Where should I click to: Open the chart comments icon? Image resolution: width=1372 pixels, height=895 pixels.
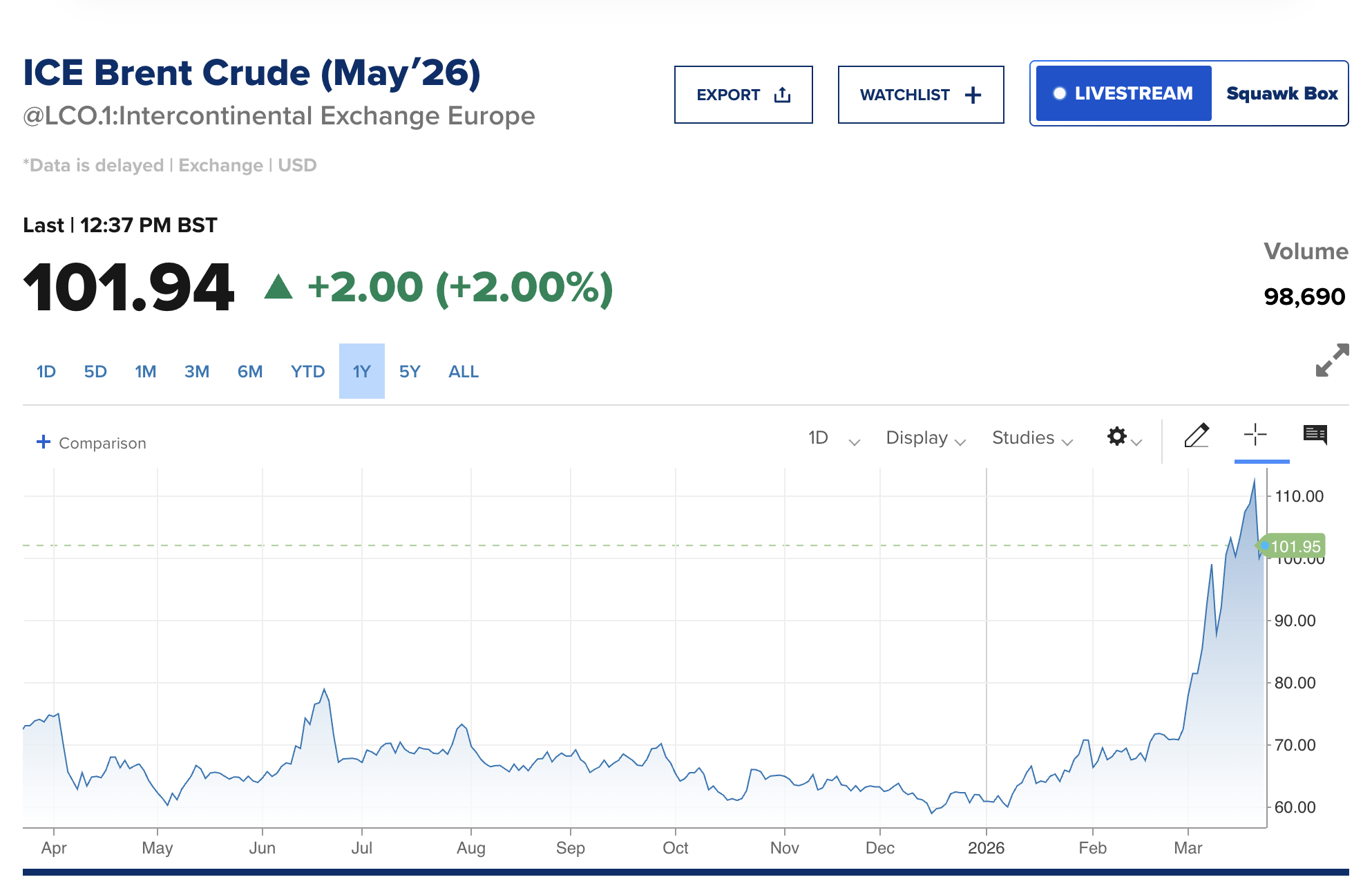[1315, 435]
